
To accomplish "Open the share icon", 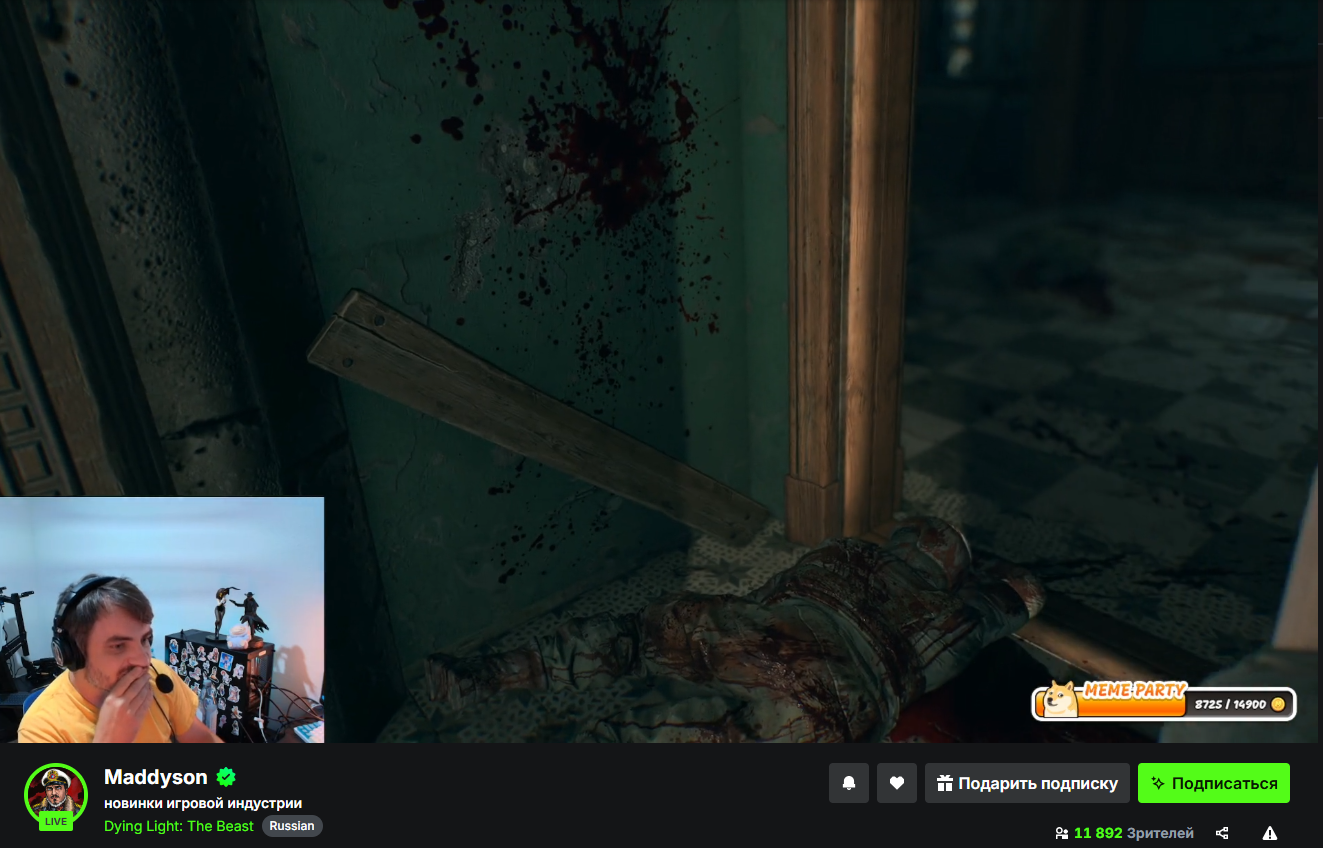I will (x=1222, y=833).
